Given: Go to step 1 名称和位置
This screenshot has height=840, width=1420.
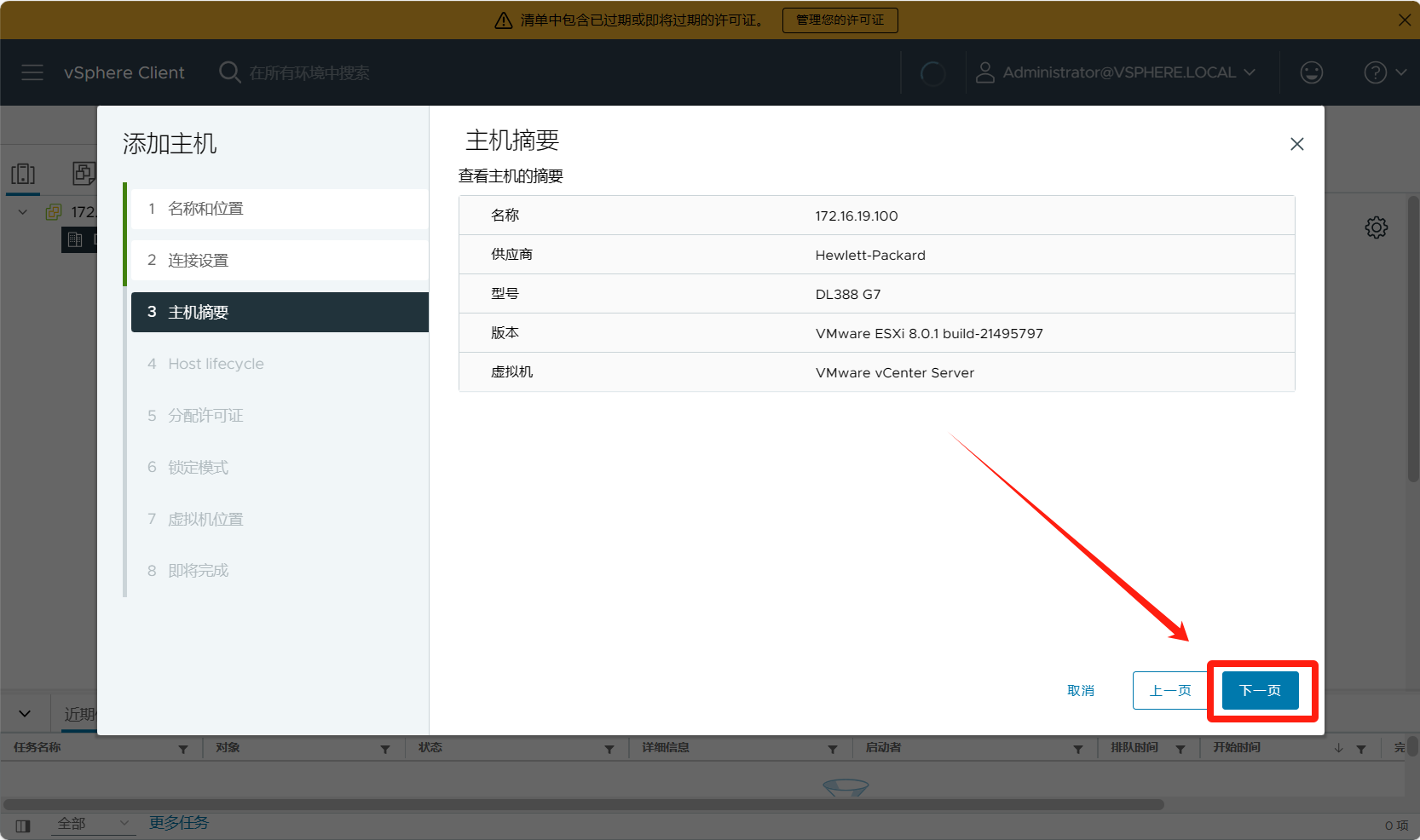Looking at the screenshot, I should point(205,209).
